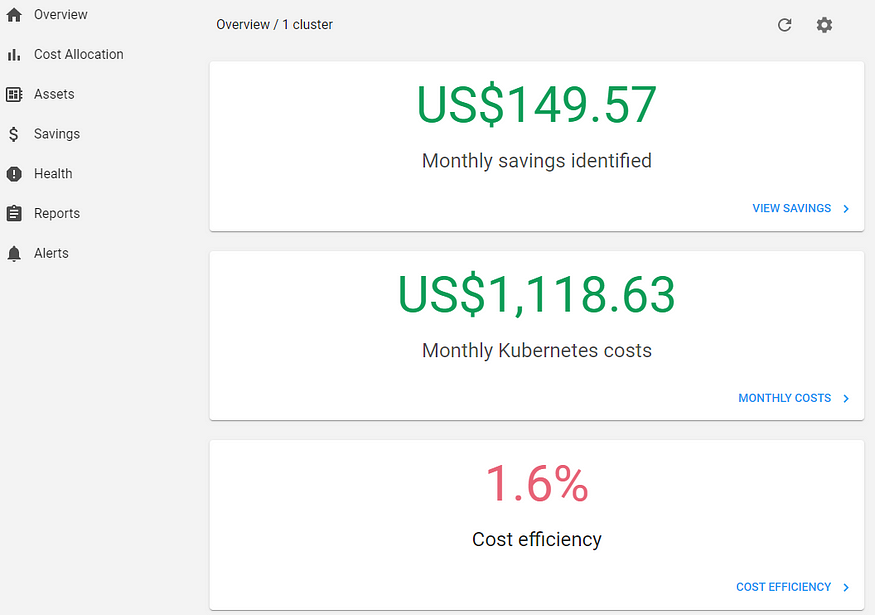The width and height of the screenshot is (875, 615).
Task: Go to Alerts section
Action: (x=51, y=253)
